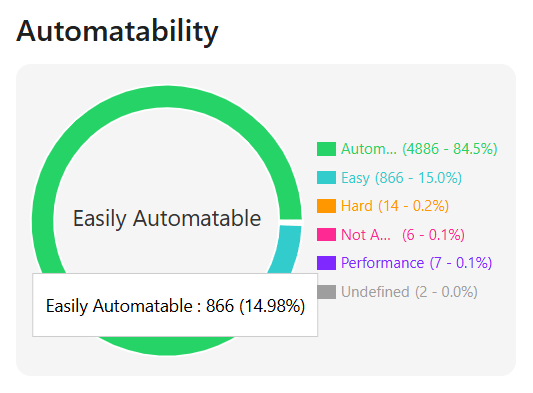
Task: Click the gray Undefined legend swatch
Action: [326, 292]
